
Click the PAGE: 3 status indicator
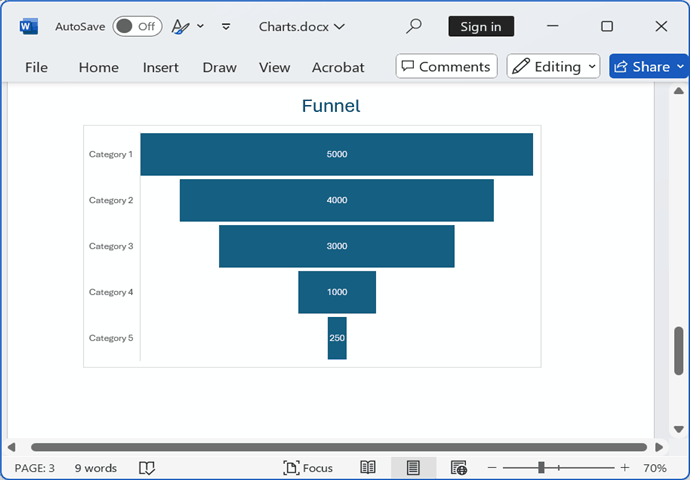35,468
